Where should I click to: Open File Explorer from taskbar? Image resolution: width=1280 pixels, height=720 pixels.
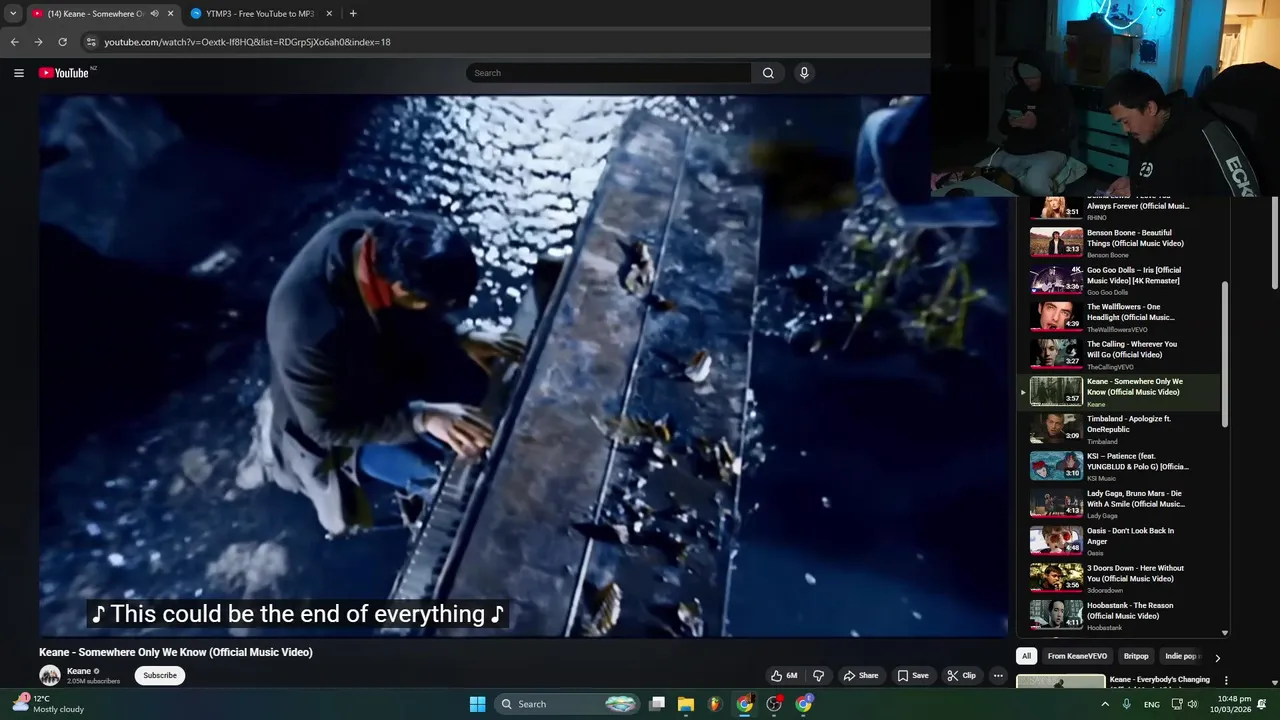pos(686,704)
